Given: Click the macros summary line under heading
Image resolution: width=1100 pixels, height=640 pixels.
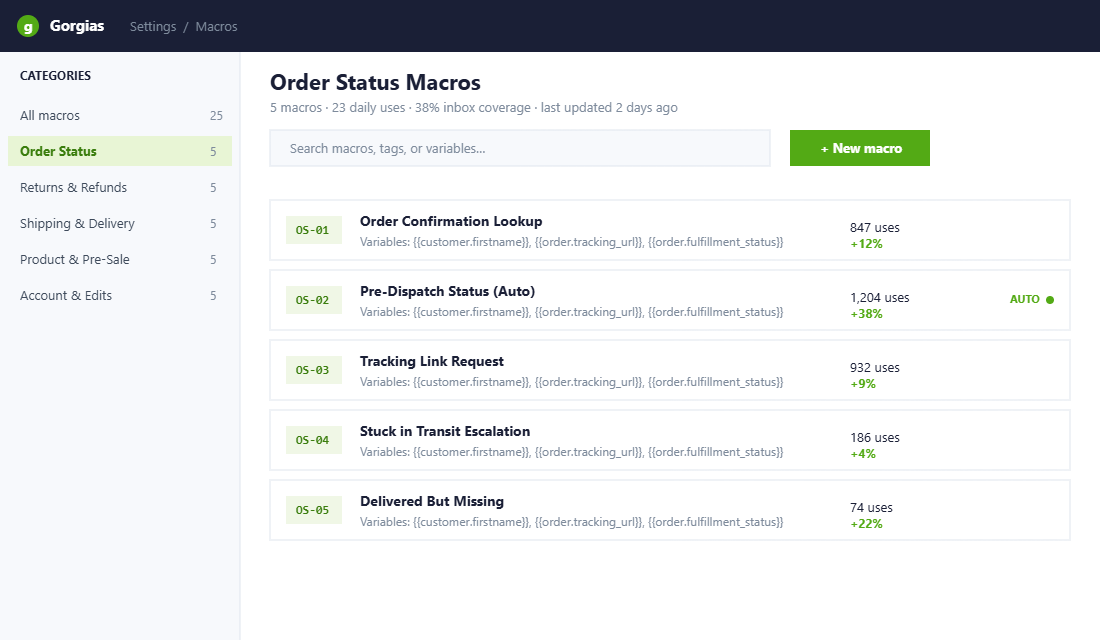Looking at the screenshot, I should tap(474, 108).
